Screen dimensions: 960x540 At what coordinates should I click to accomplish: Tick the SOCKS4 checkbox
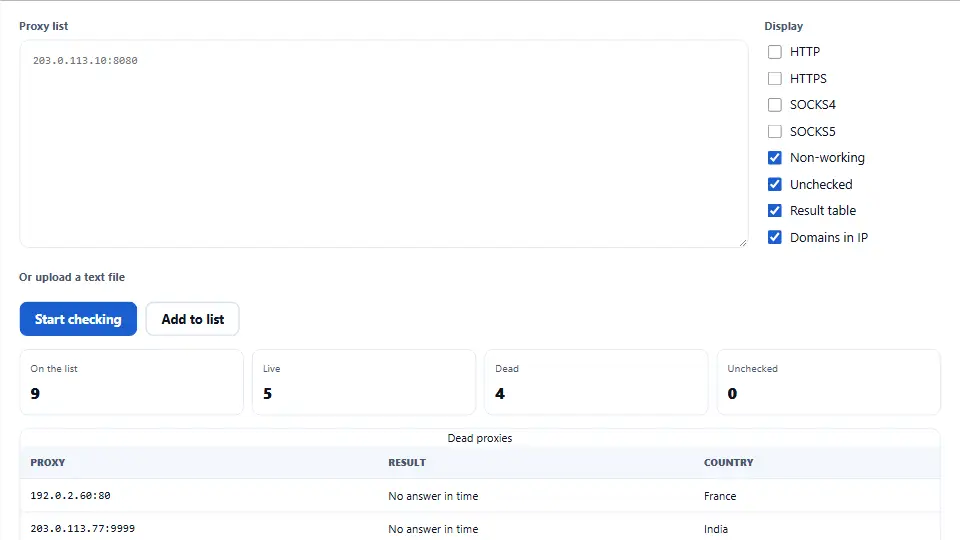click(774, 105)
